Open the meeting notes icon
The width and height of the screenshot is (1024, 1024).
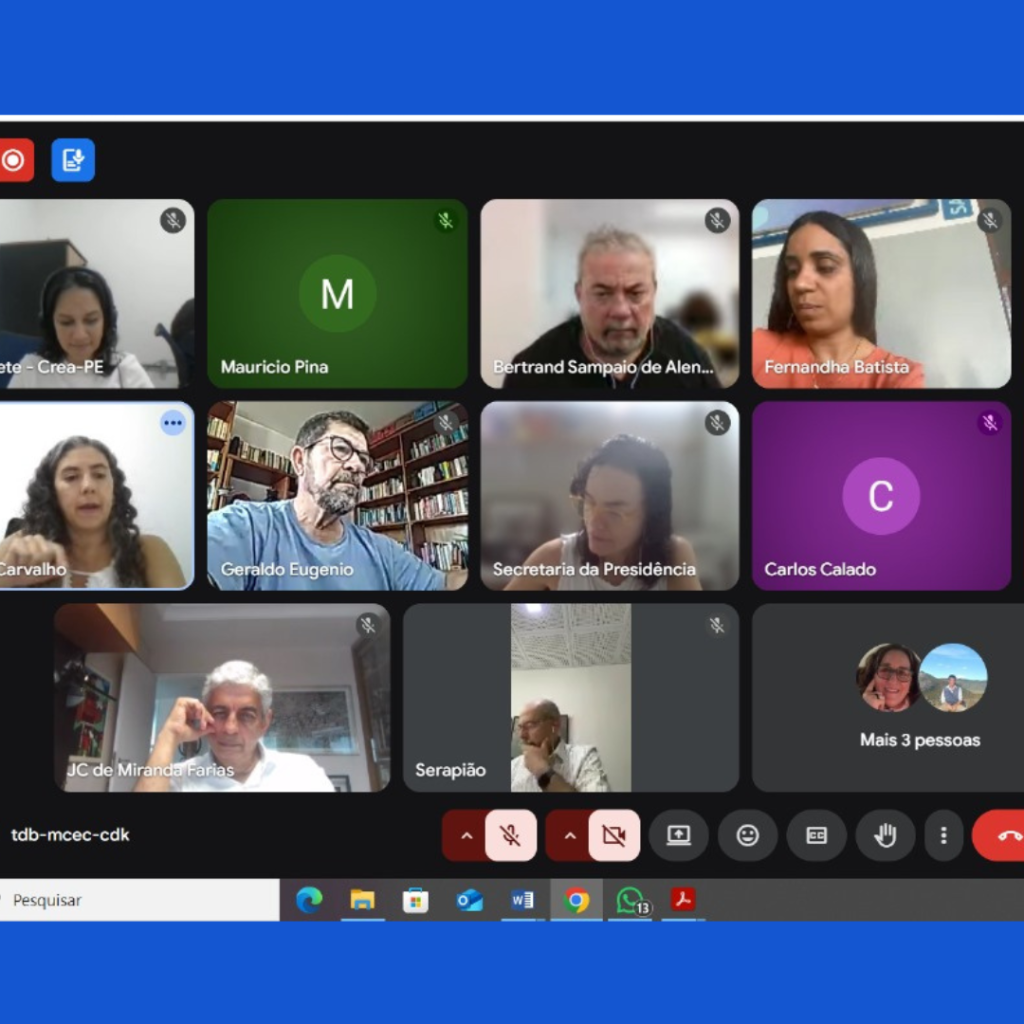(73, 160)
